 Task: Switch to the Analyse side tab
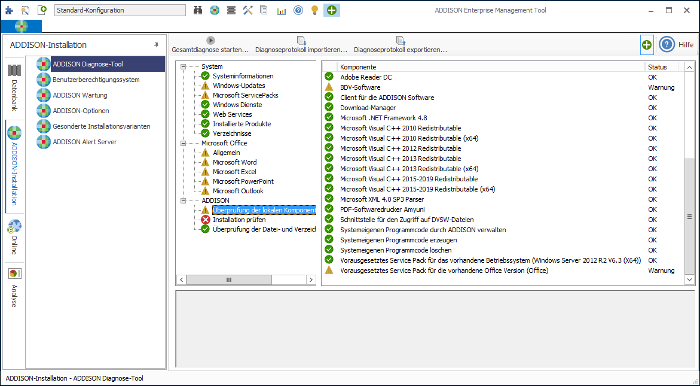(x=14, y=288)
